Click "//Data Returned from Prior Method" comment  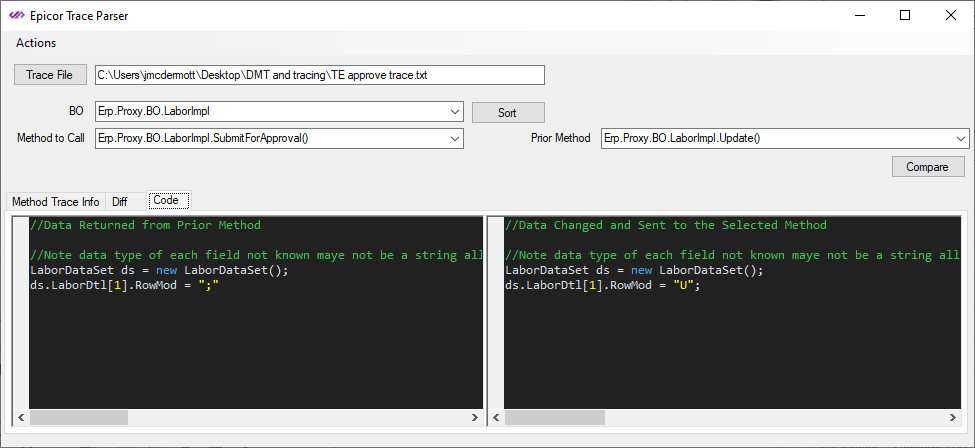[146, 225]
